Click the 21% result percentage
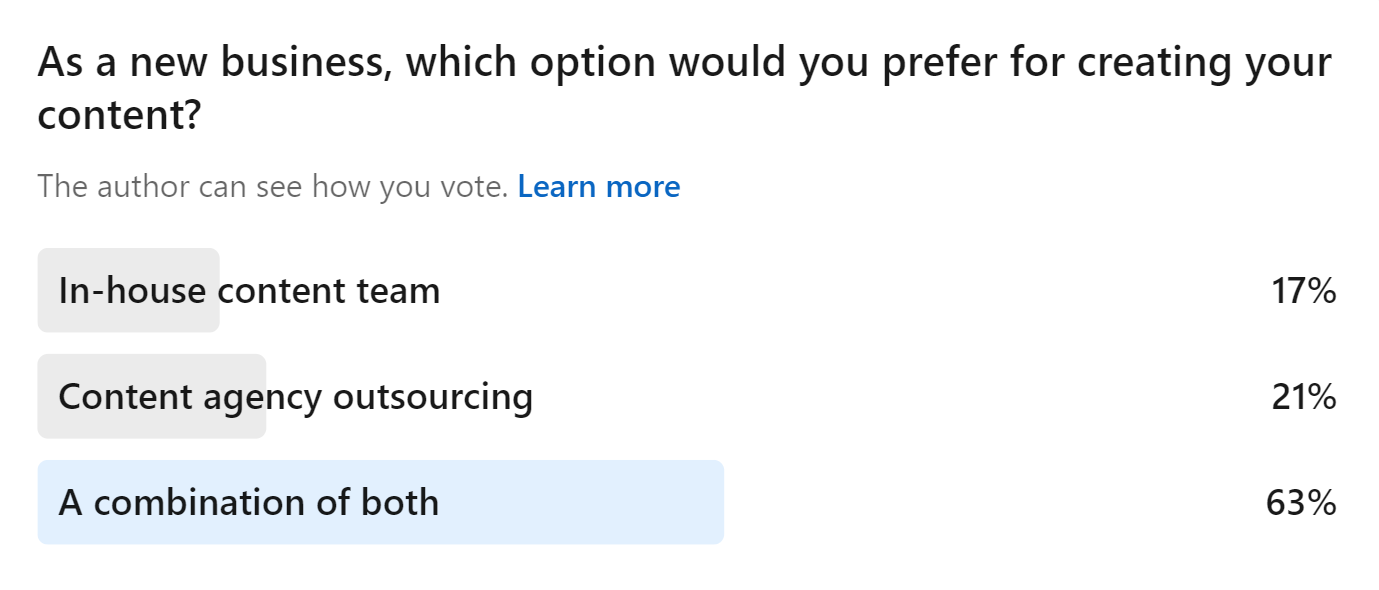 click(1303, 397)
